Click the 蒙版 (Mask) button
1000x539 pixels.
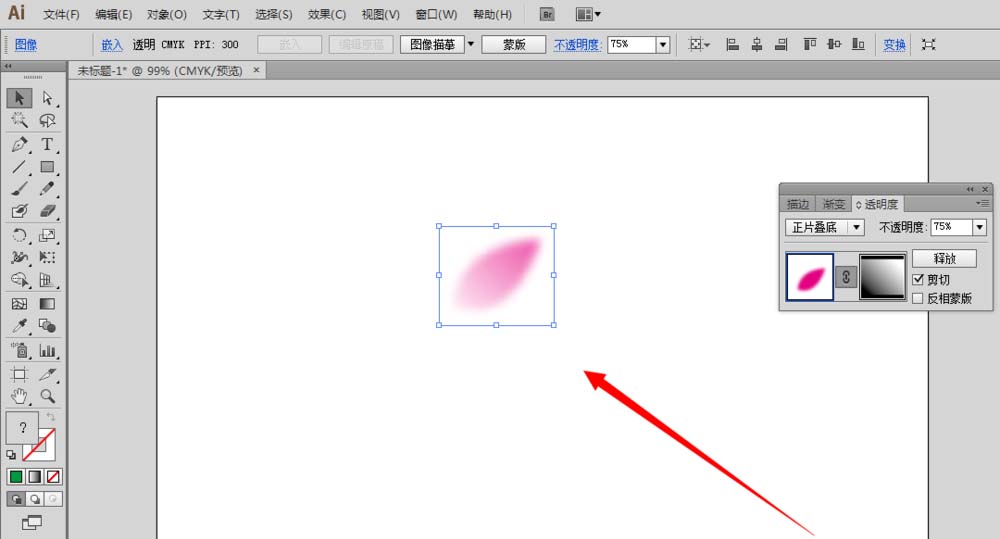tap(514, 45)
